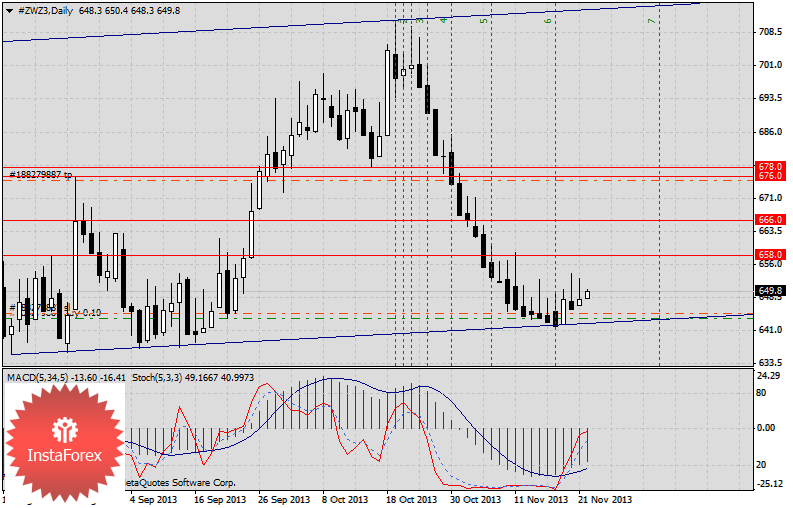Viewport: 793px width, 508px height.
Task: Pick the 658.0 red price level tag
Action: coord(770,255)
